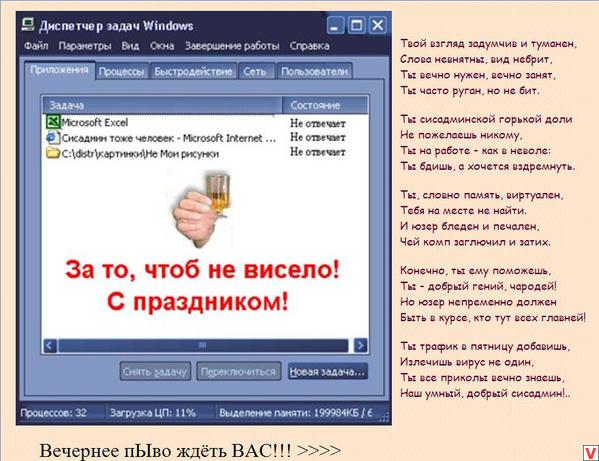Click the Снять задачу button
The height and width of the screenshot is (461, 599).
coord(155,372)
